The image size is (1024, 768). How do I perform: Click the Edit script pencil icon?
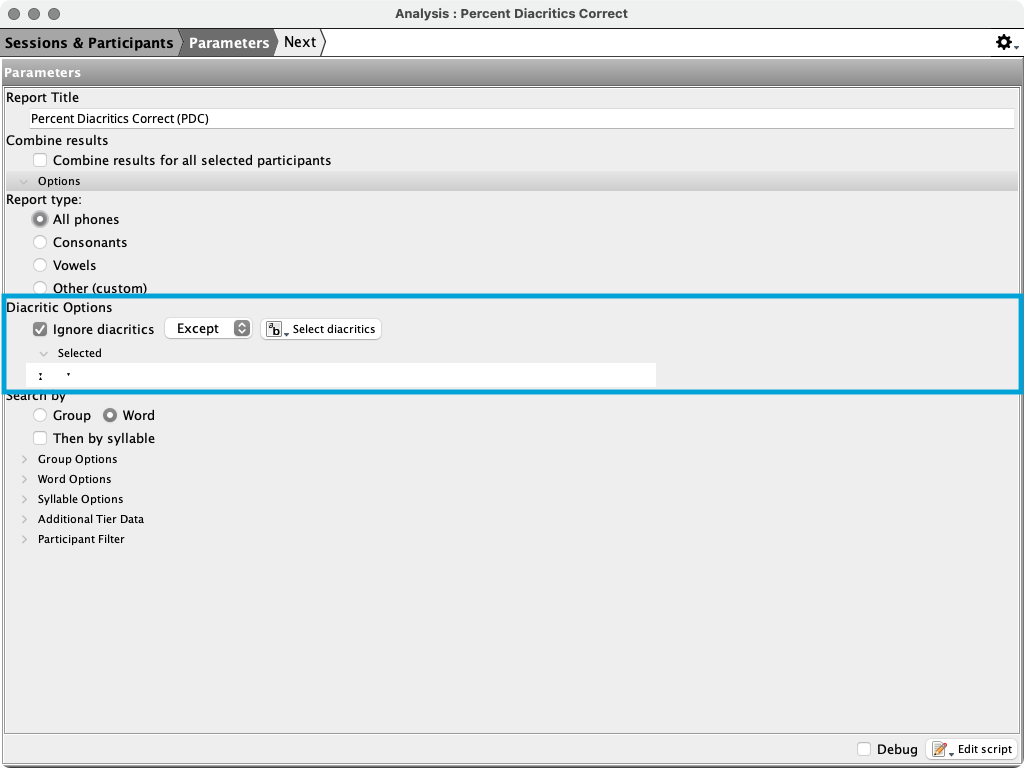click(x=940, y=749)
